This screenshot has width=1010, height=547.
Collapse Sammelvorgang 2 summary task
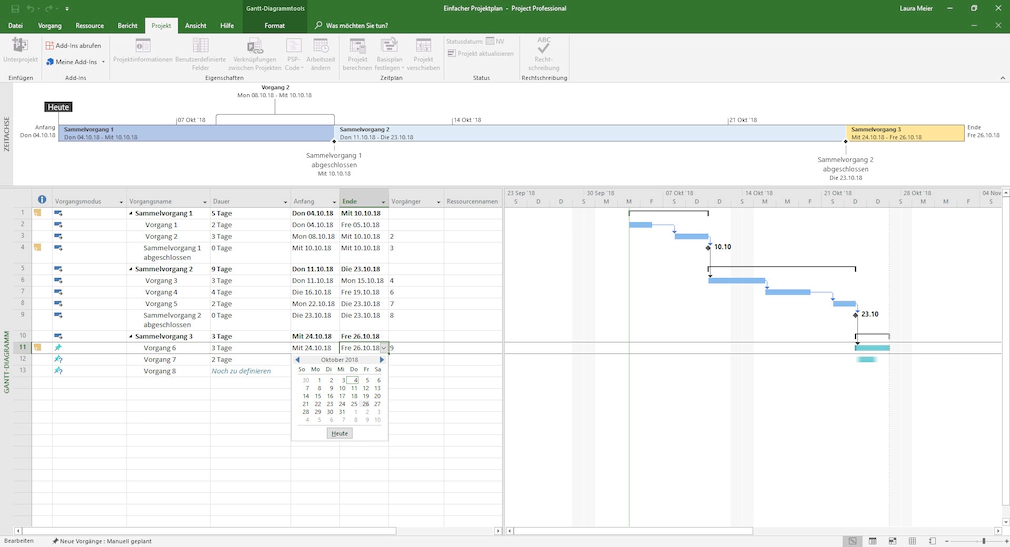coord(131,269)
